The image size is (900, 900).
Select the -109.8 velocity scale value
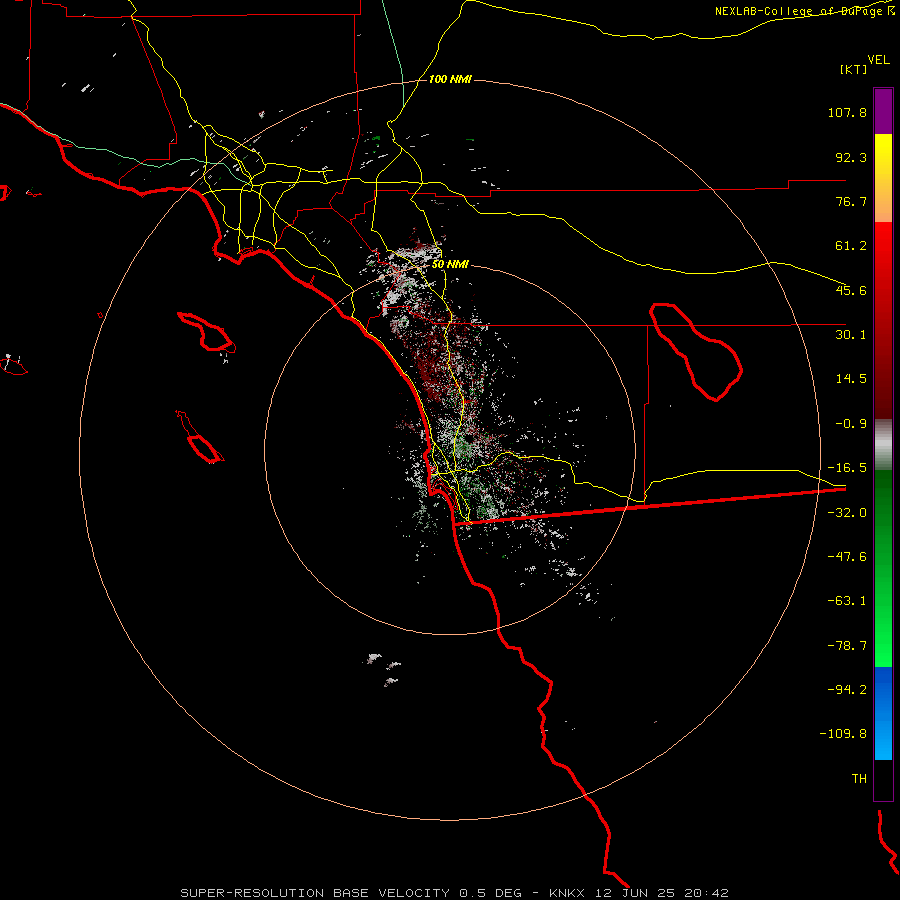[844, 734]
